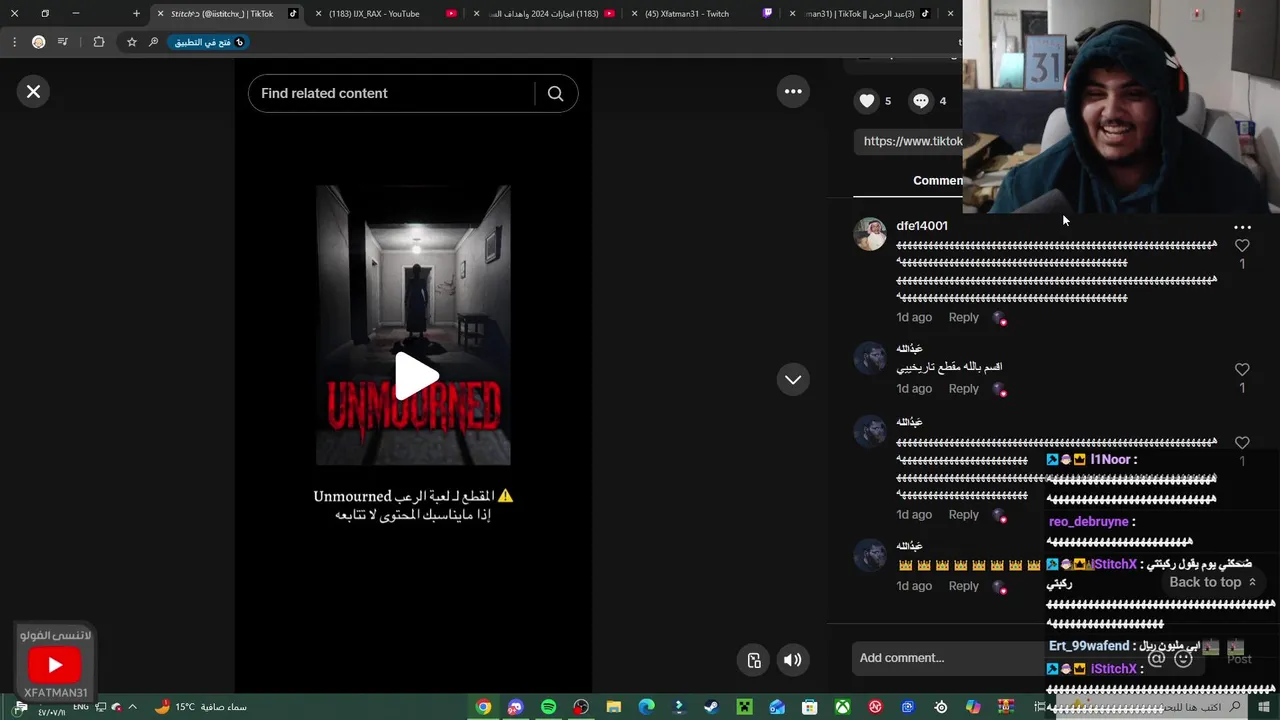Click the ENG language indicator
The image size is (1280, 720).
tap(81, 707)
